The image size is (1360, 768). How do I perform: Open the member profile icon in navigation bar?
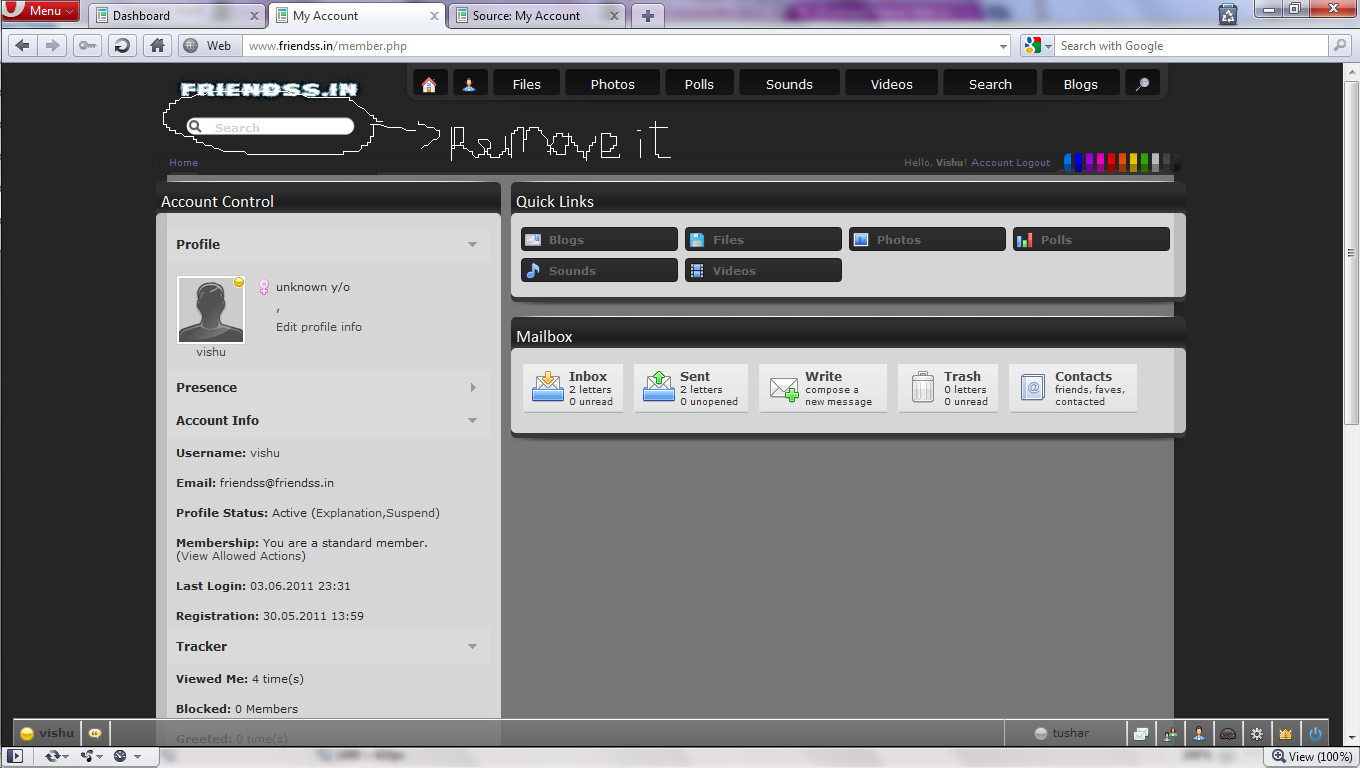pos(469,84)
